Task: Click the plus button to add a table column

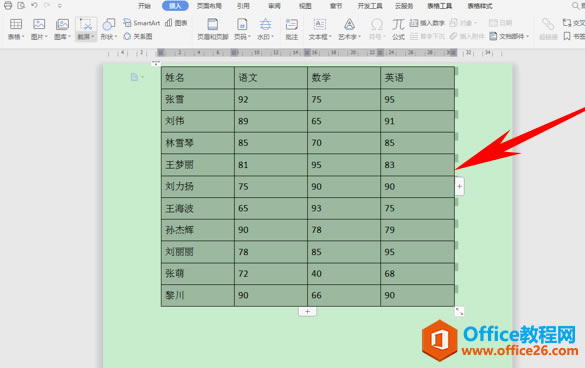Action: pos(459,186)
